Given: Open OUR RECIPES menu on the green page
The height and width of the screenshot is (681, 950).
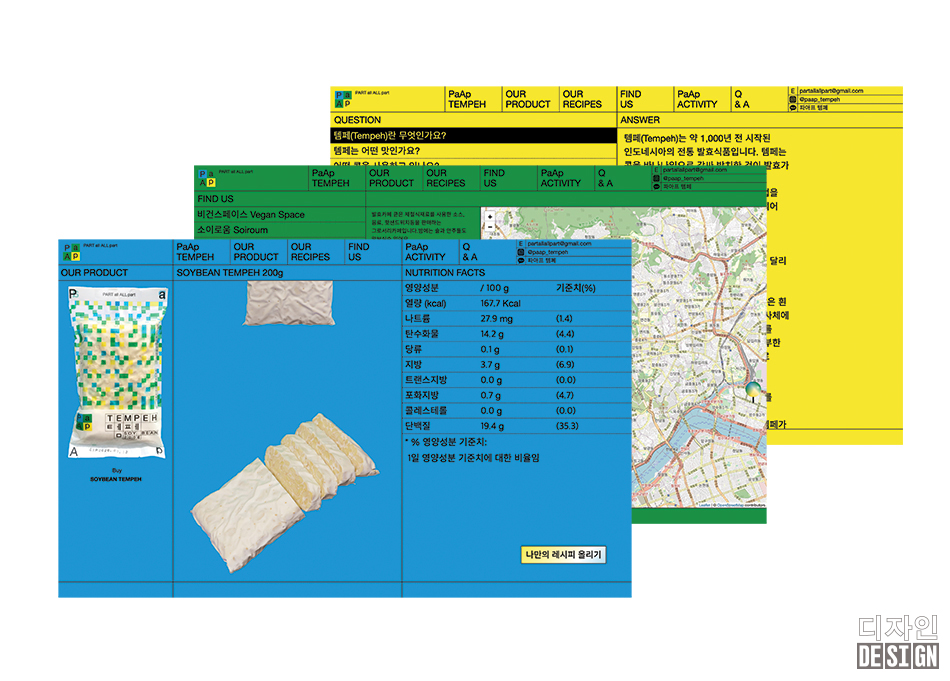Looking at the screenshot, I should tap(446, 178).
